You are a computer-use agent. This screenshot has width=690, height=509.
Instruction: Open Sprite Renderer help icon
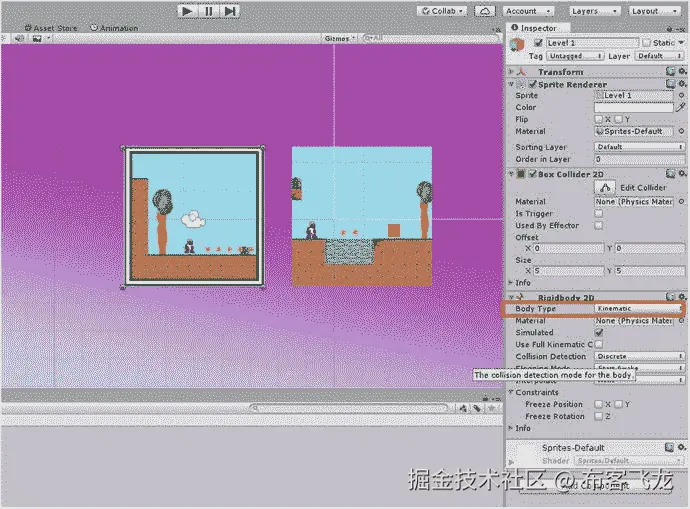670,84
